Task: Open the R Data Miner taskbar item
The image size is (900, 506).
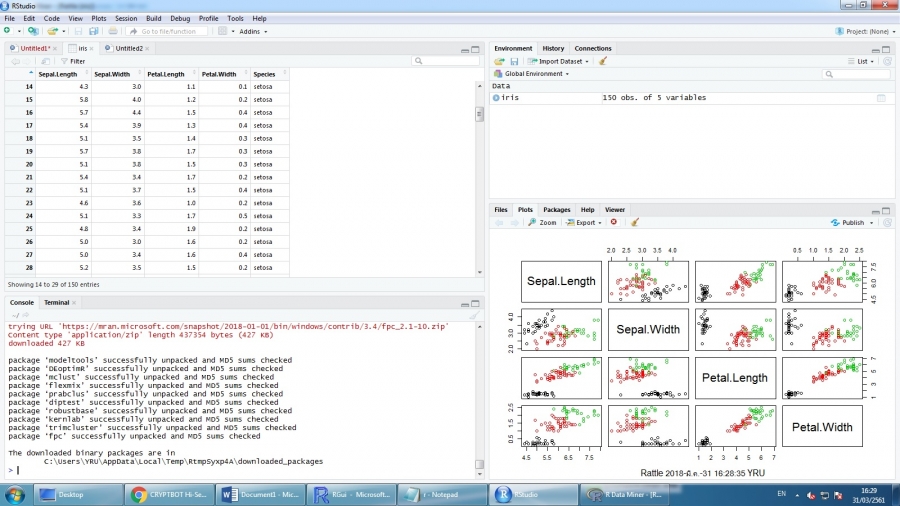Action: 624,495
